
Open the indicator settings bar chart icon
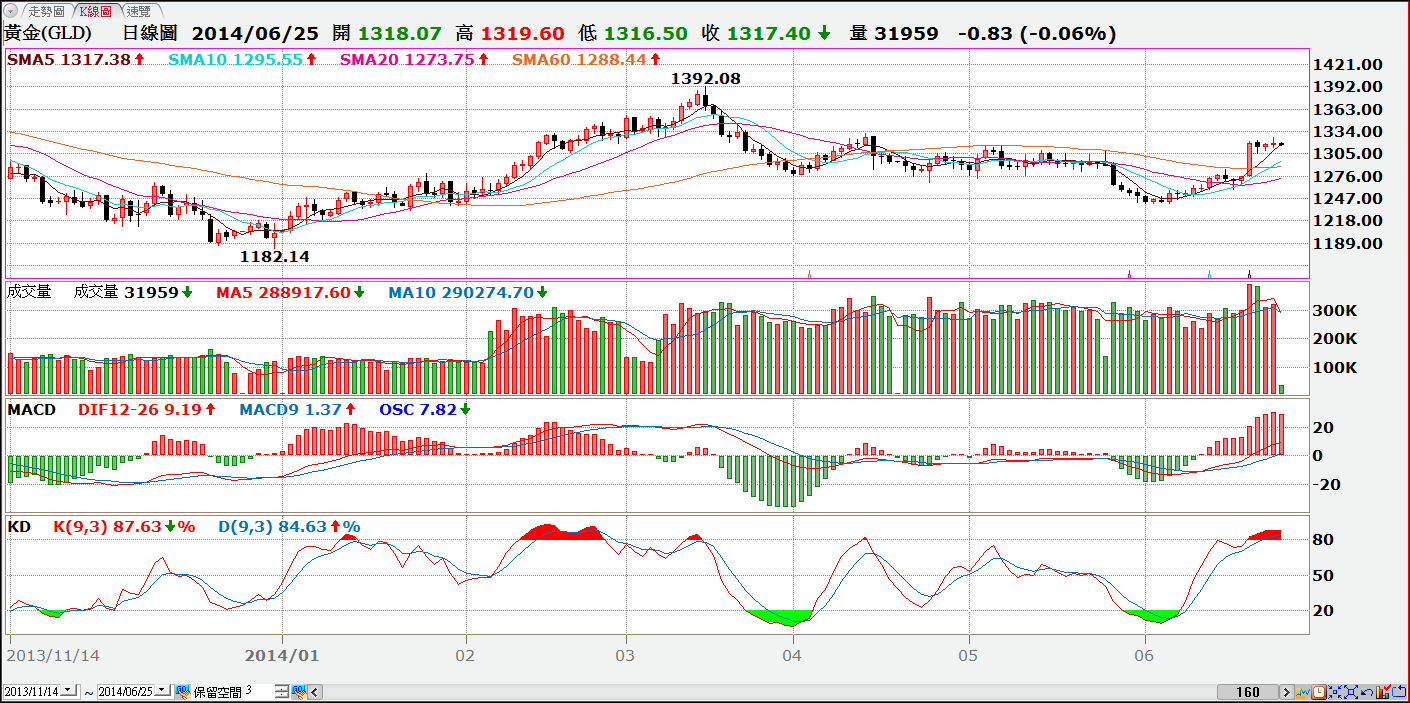pyautogui.click(x=1383, y=692)
